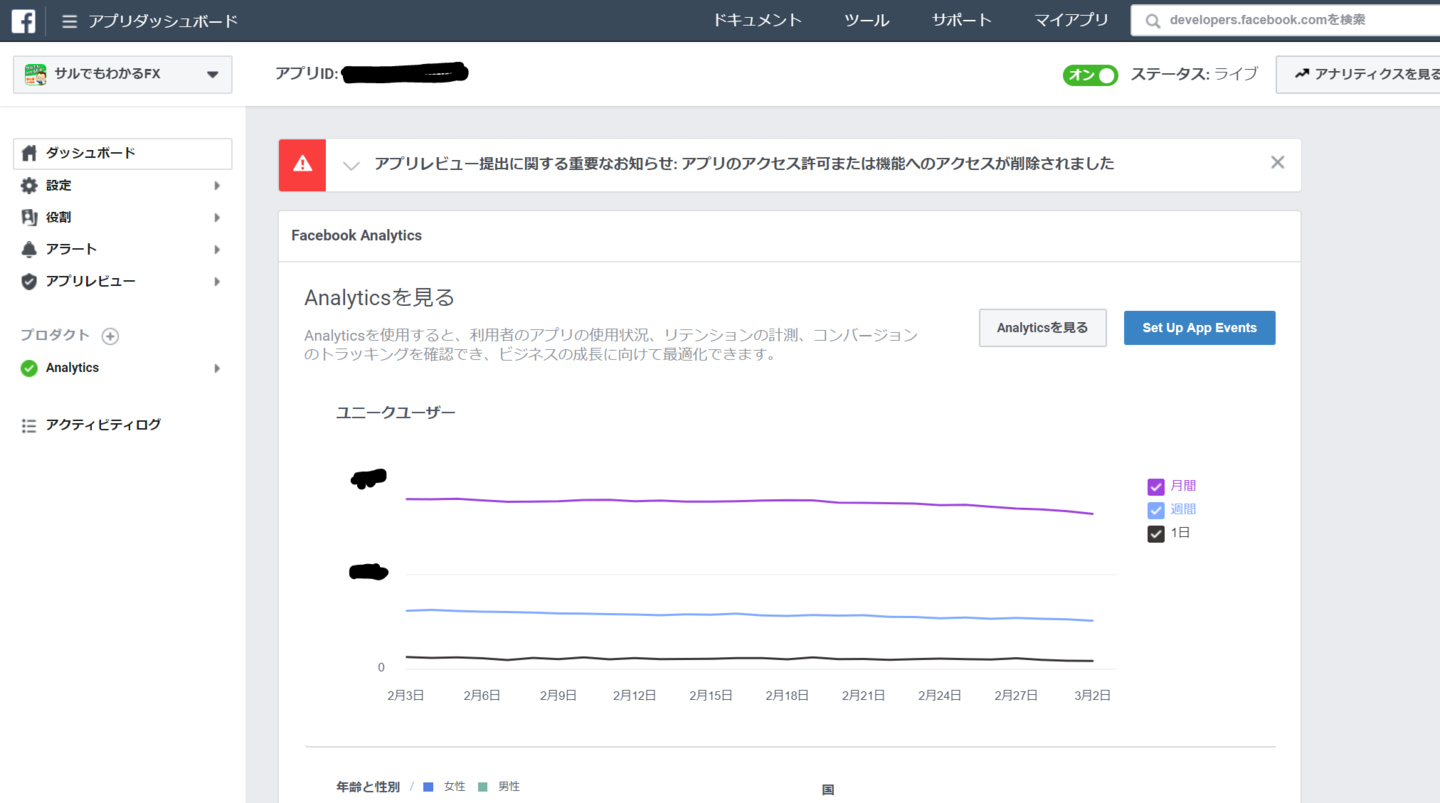Click the アクティビティログ list icon
Image resolution: width=1440 pixels, height=803 pixels.
29,425
